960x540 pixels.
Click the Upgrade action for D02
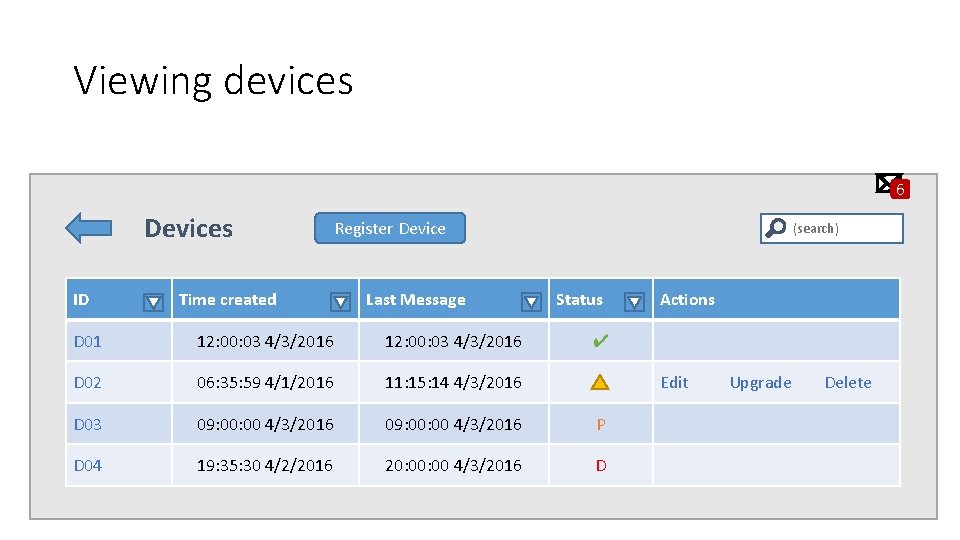tap(760, 382)
